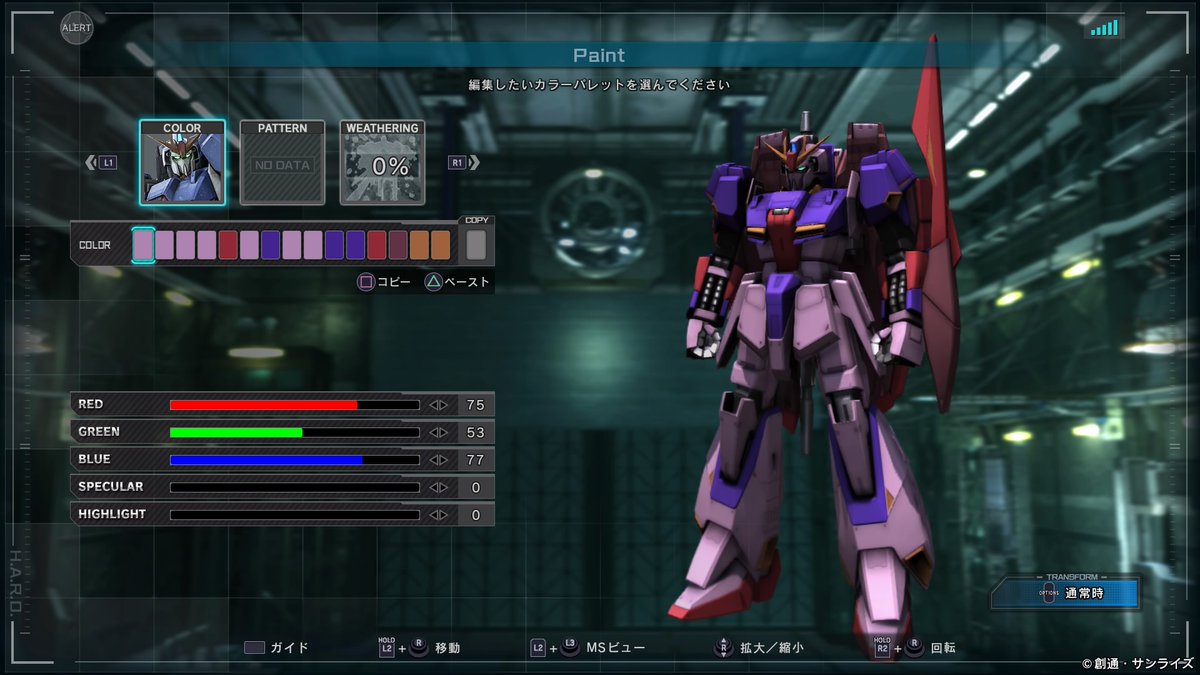Click the SPECULAR slider bar
This screenshot has width=1200, height=675.
point(295,487)
